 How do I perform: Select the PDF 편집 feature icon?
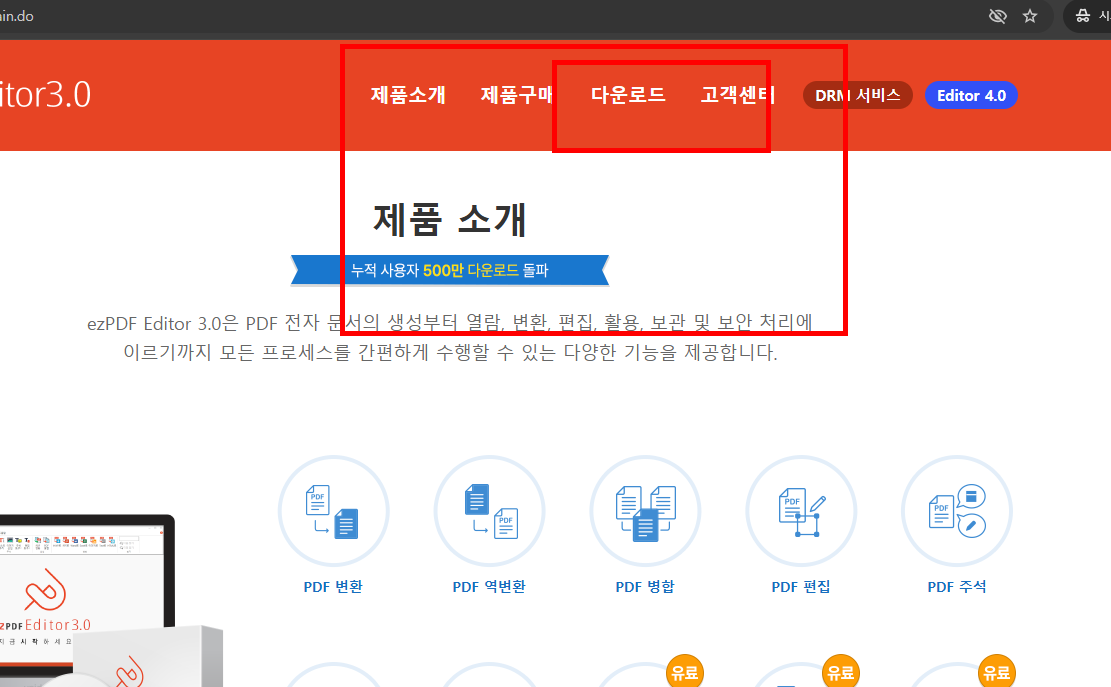tap(801, 510)
